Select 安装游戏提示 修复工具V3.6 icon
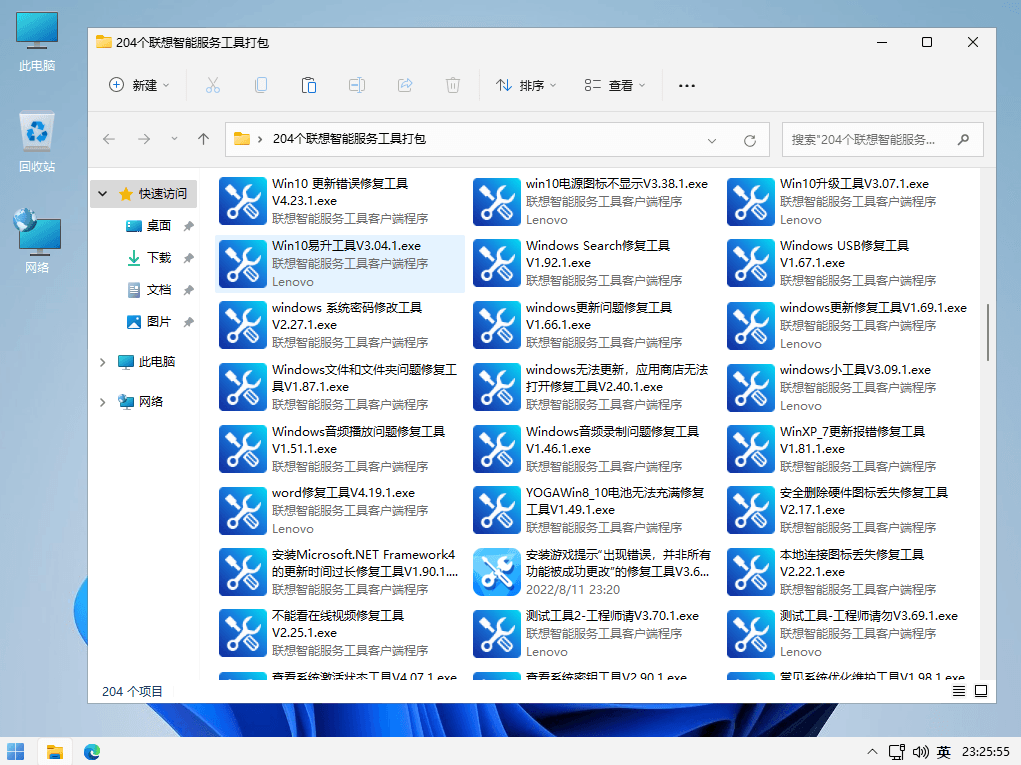Viewport: 1021px width, 765px height. tap(497, 572)
